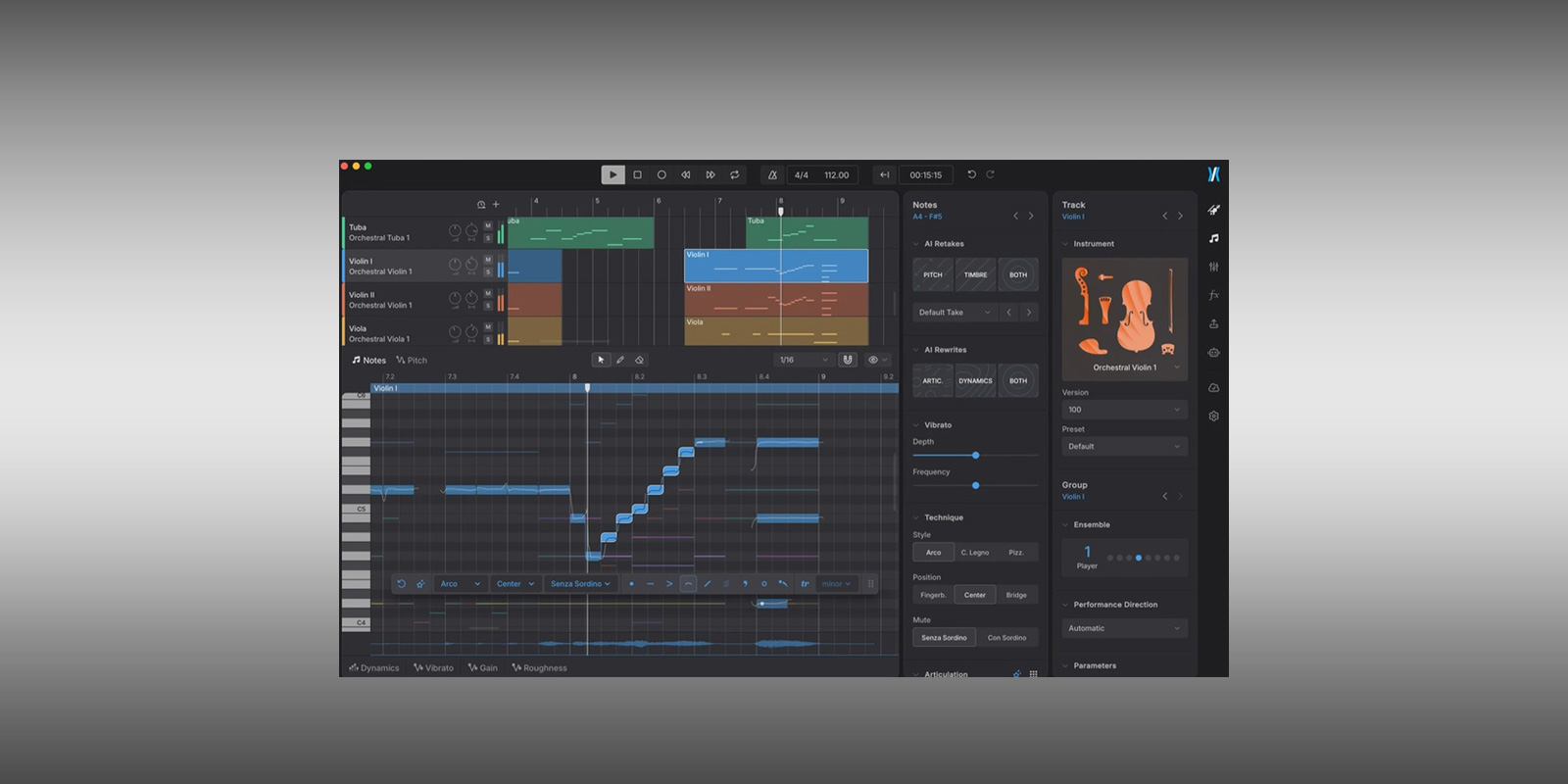This screenshot has height=784, width=1568.
Task: Open the settings gear in right sidebar
Action: pos(1213,416)
